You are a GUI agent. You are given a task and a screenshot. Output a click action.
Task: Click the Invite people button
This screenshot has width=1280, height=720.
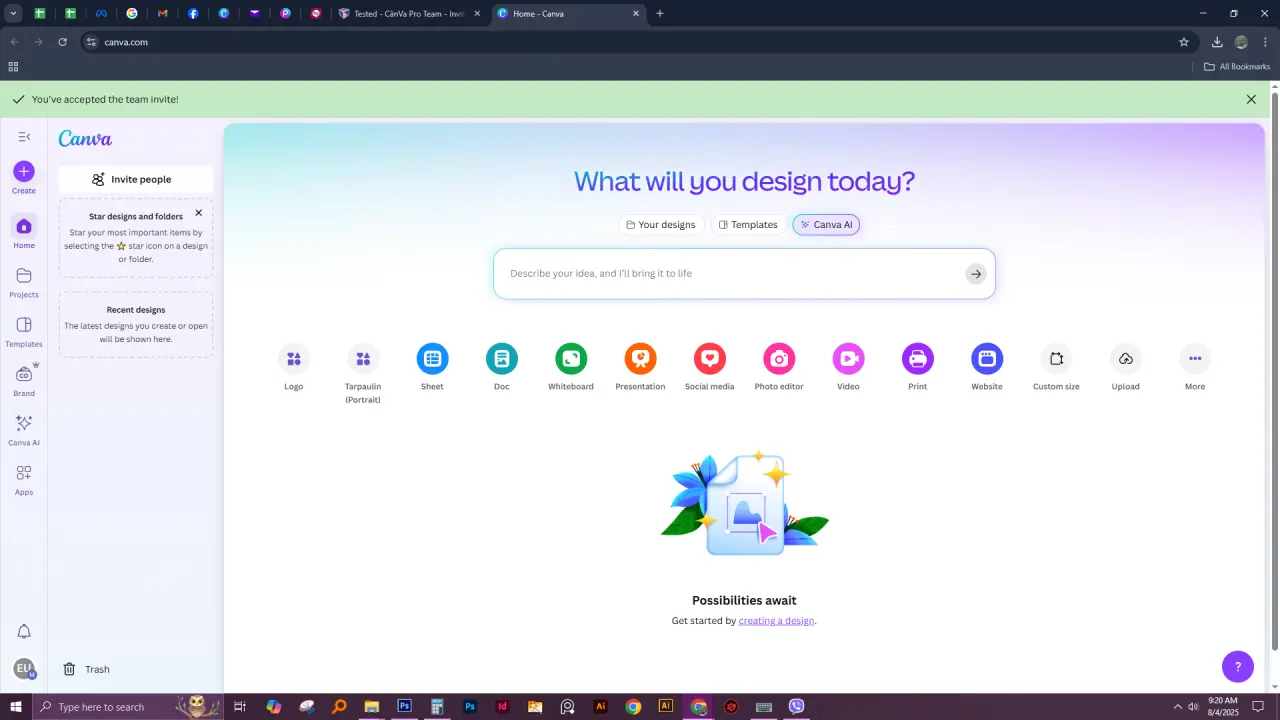pyautogui.click(x=136, y=179)
